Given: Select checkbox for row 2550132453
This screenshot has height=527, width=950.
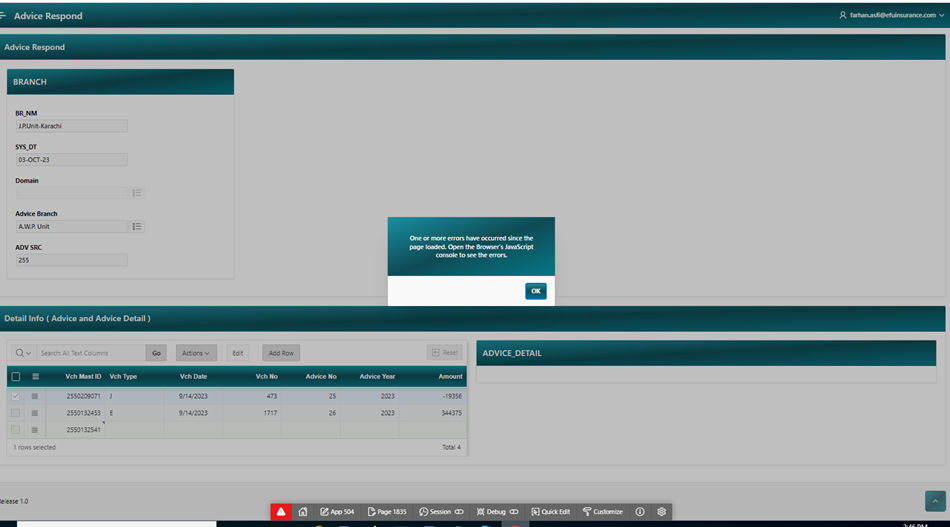Looking at the screenshot, I should [15, 413].
